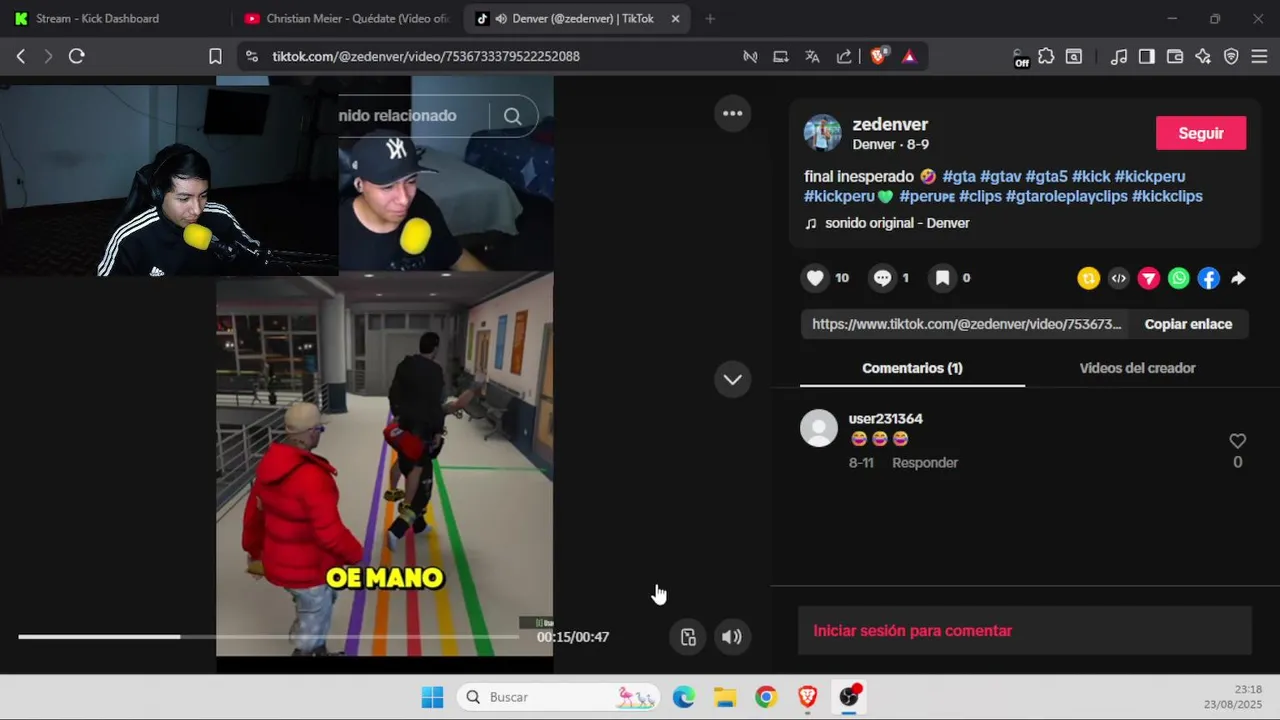This screenshot has width=1280, height=720.
Task: Toggle the video player sound with the speaker icon
Action: tap(732, 637)
